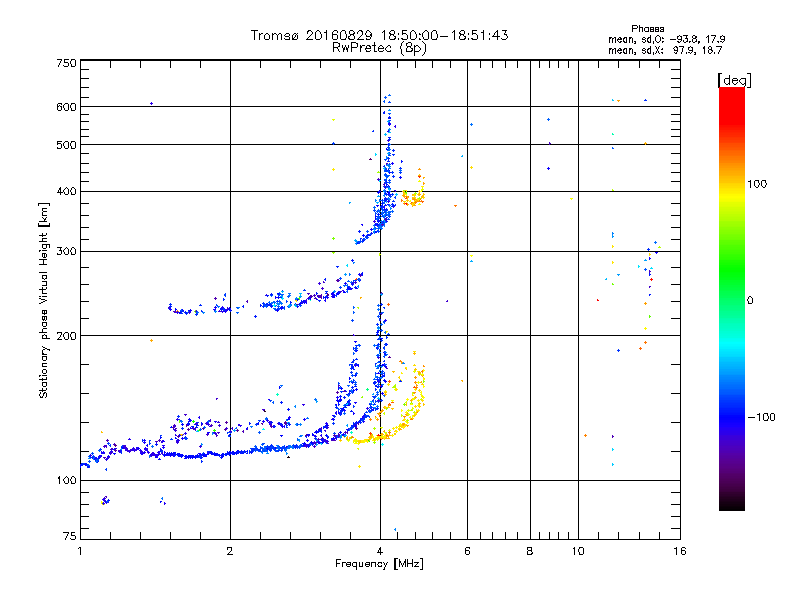Click the y-axis tick label "200"
Viewport: 800px width, 600px height.
pyautogui.click(x=66, y=336)
